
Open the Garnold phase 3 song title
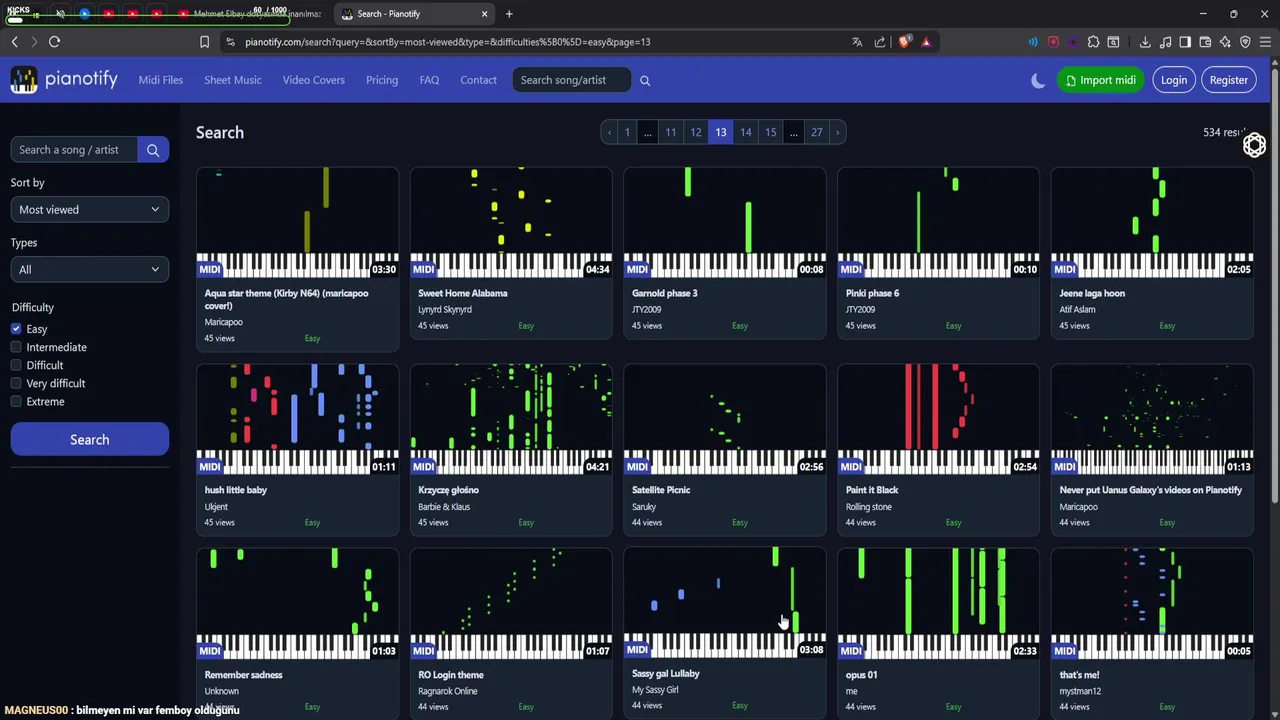point(665,293)
